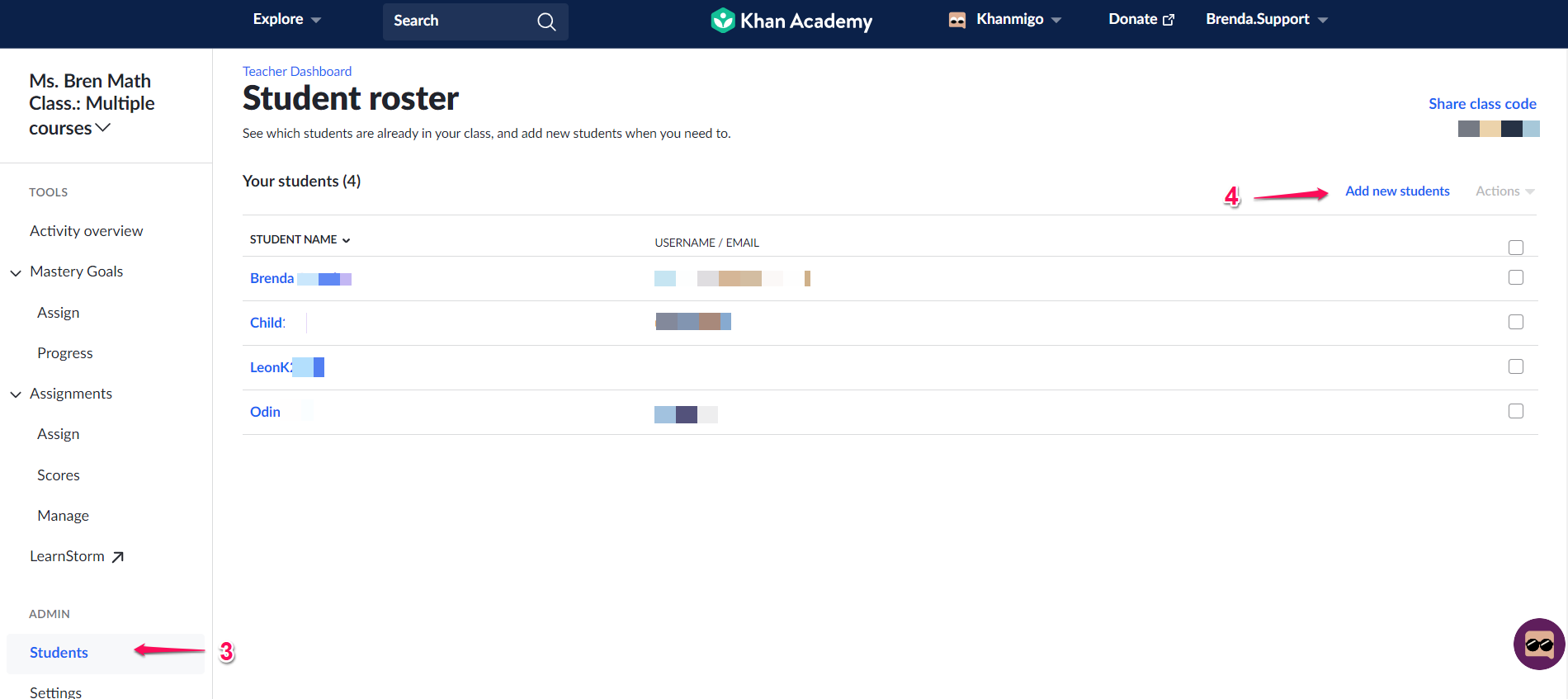1568x699 pixels.
Task: Click the LearnStorm external arrow icon
Action: pyautogui.click(x=118, y=557)
